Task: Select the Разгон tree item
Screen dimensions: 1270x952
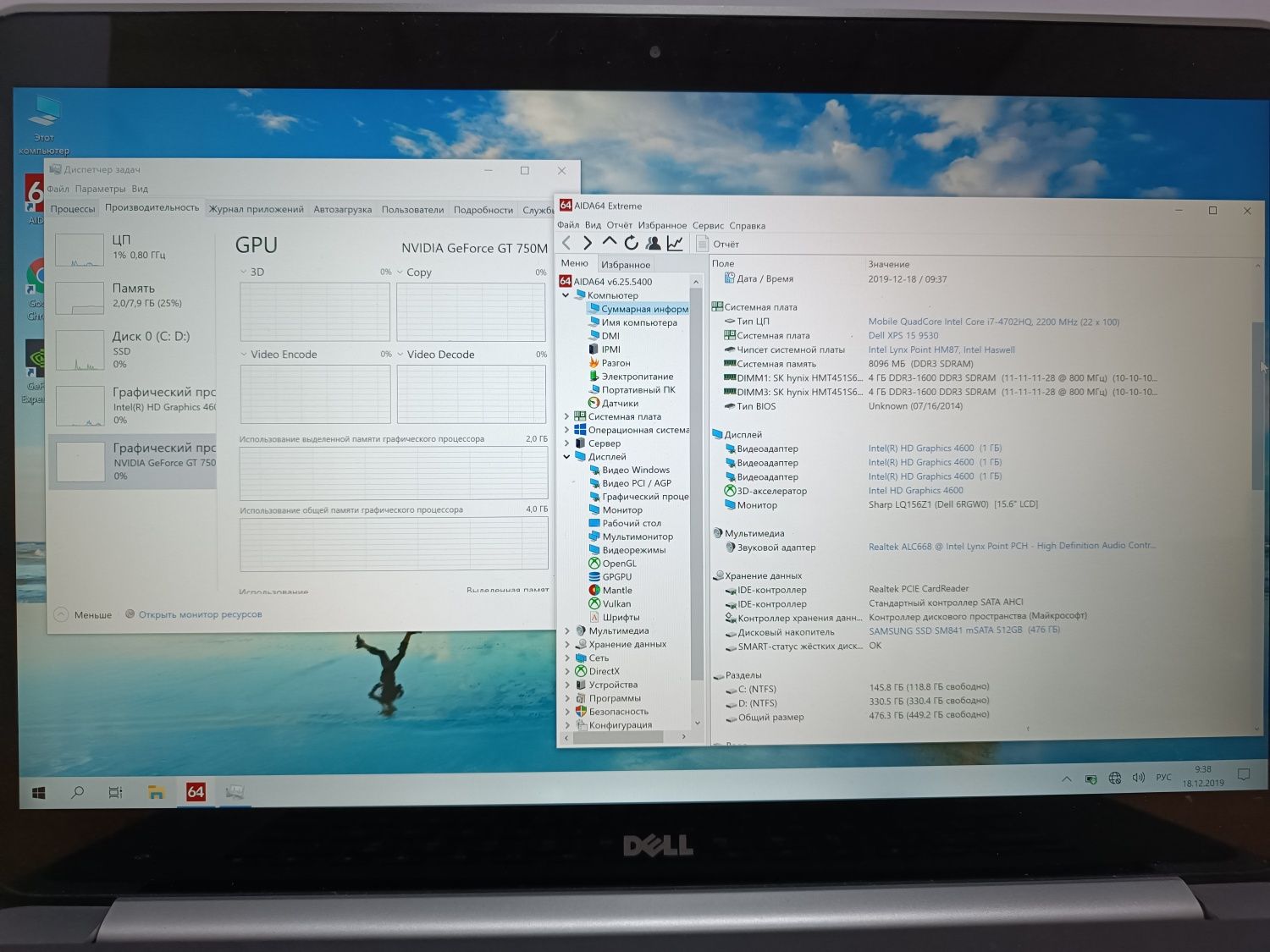Action: [x=610, y=363]
